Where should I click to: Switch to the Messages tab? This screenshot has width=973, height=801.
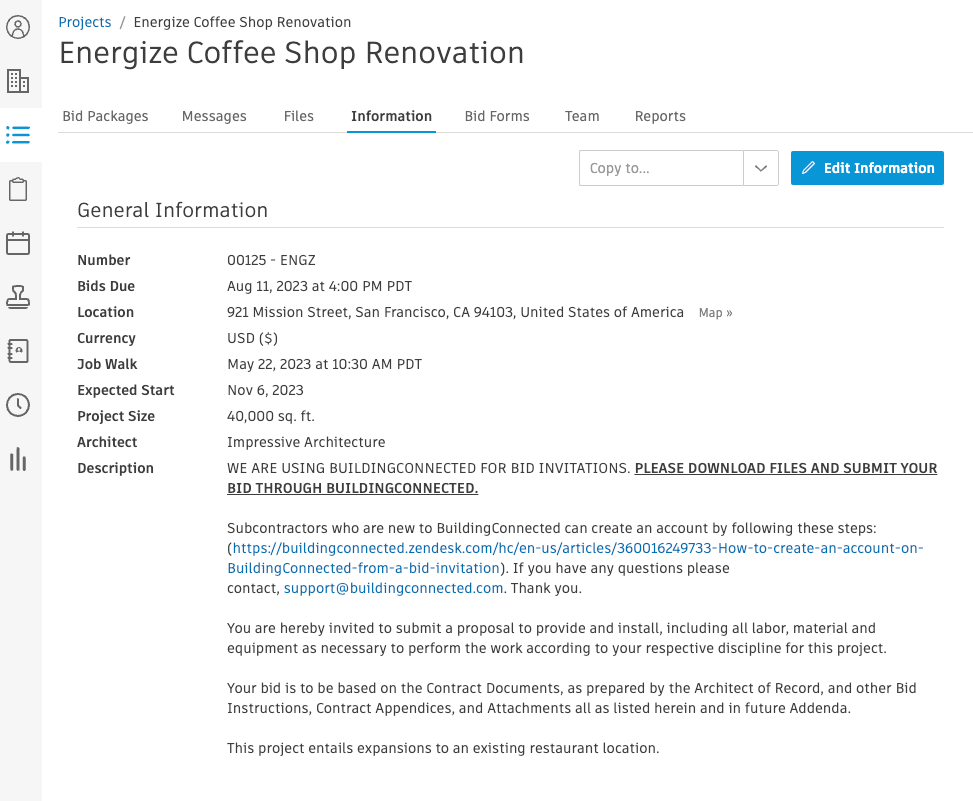click(214, 116)
